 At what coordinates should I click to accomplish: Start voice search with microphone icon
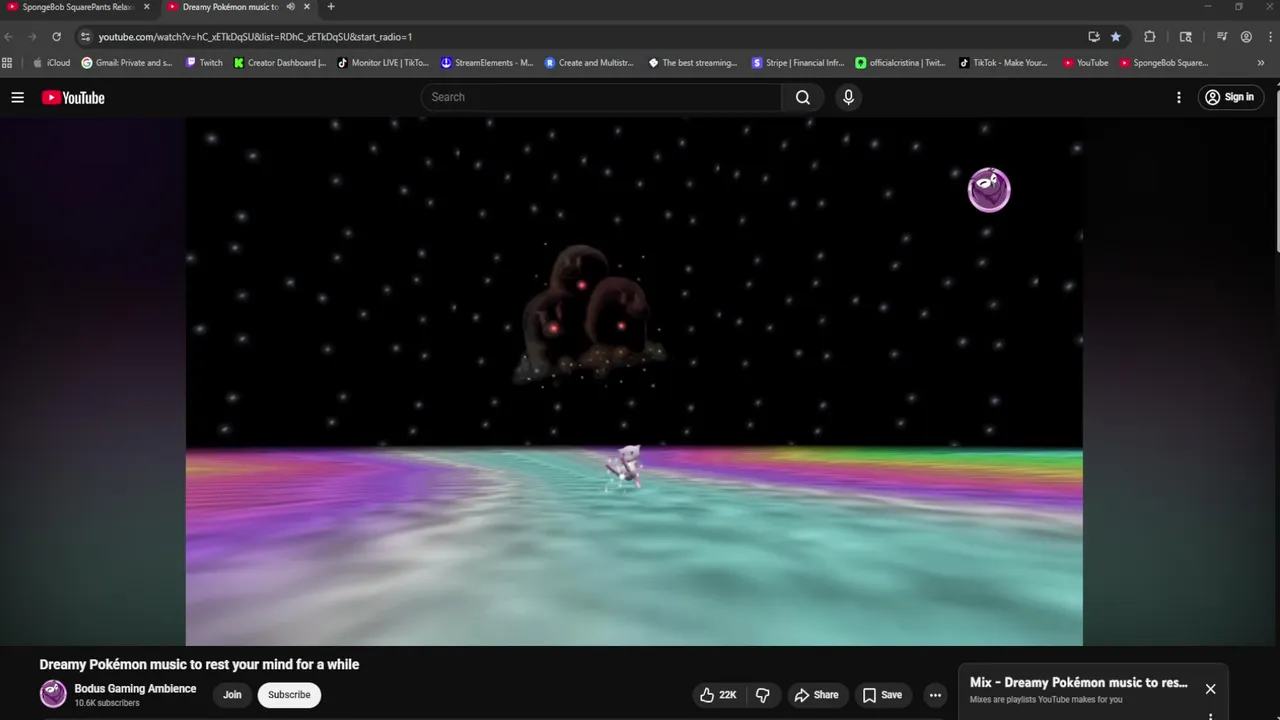(x=848, y=97)
